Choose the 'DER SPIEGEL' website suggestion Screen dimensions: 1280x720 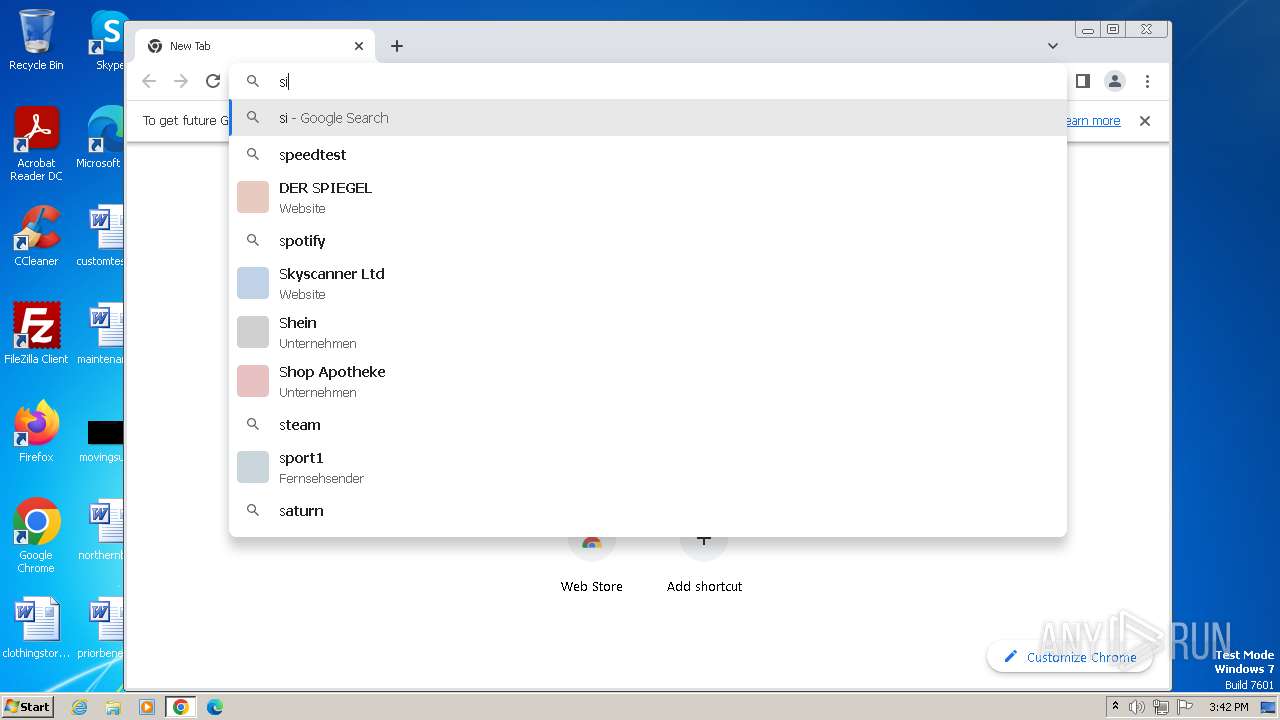click(648, 197)
